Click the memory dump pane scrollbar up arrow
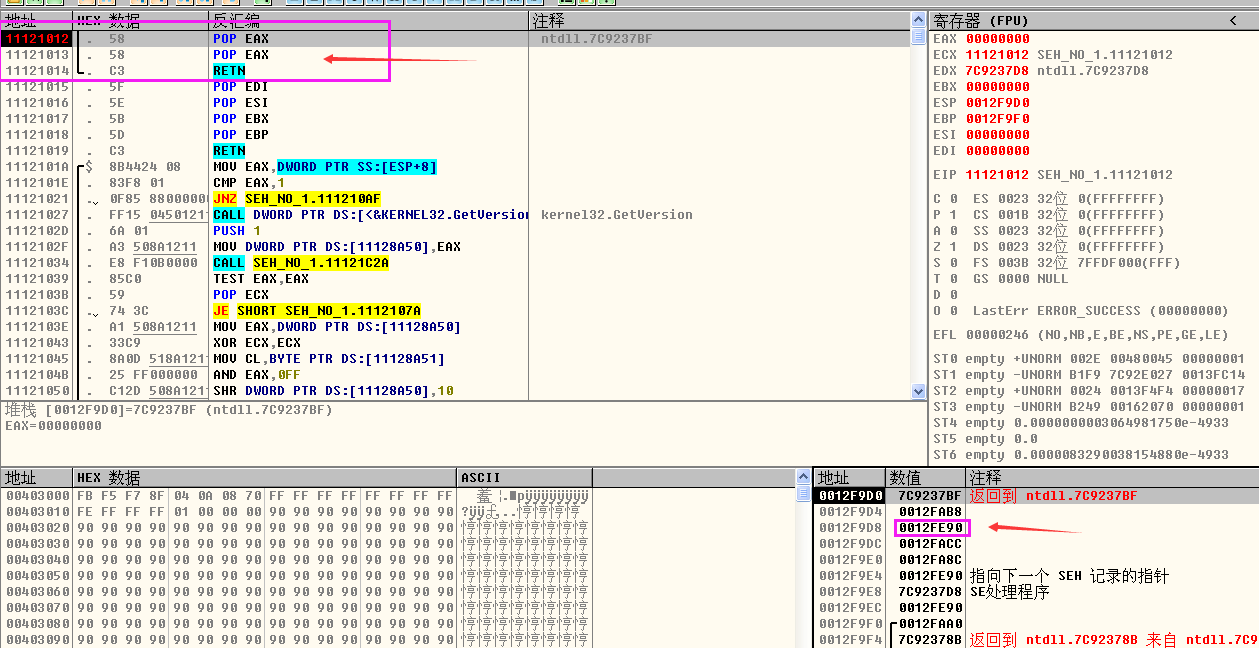The width and height of the screenshot is (1259, 648). (803, 478)
